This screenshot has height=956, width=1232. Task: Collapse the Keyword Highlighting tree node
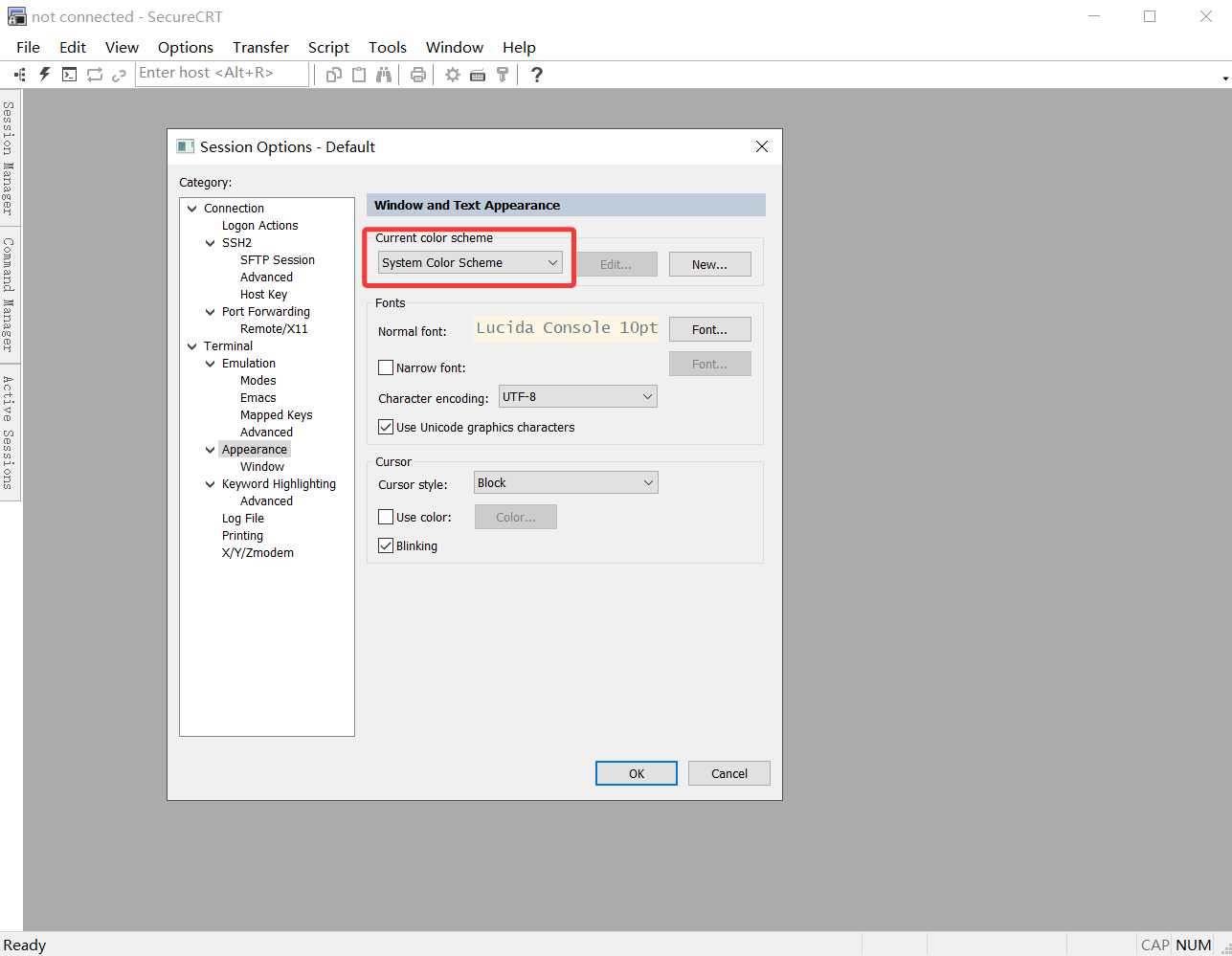pyautogui.click(x=211, y=484)
